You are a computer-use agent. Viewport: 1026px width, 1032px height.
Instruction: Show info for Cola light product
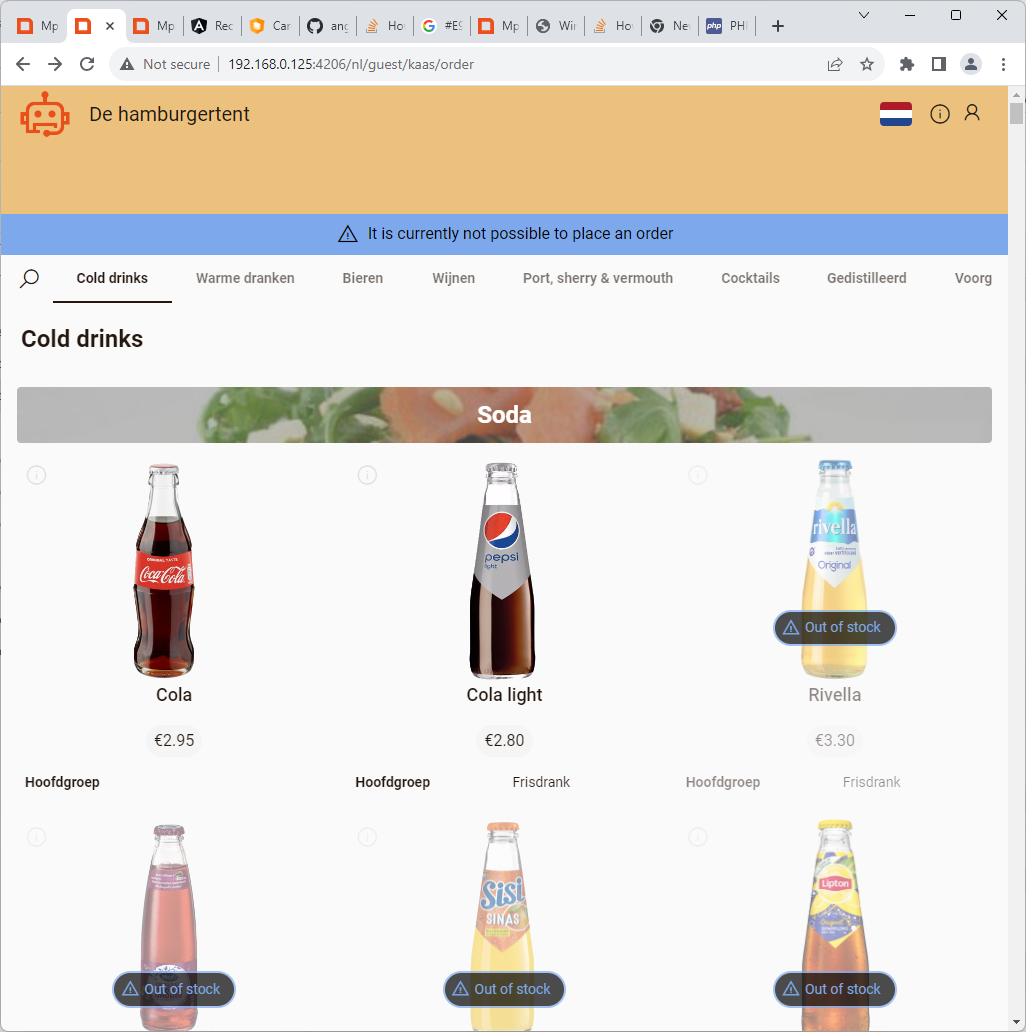(367, 475)
